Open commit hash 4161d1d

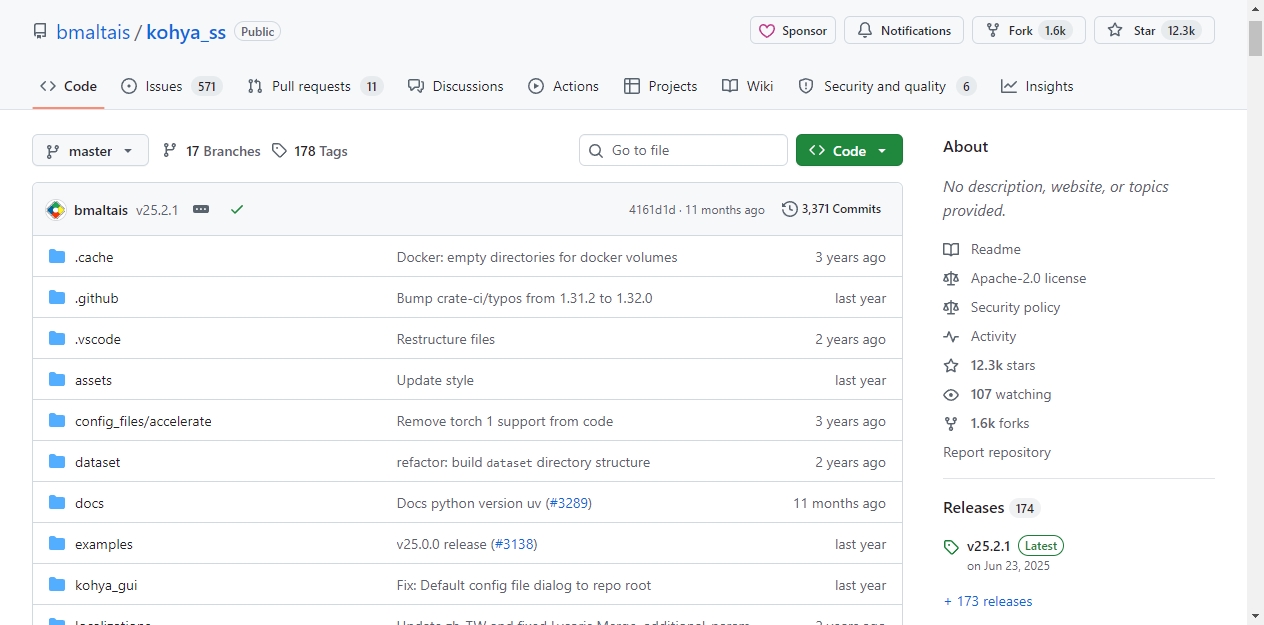652,210
